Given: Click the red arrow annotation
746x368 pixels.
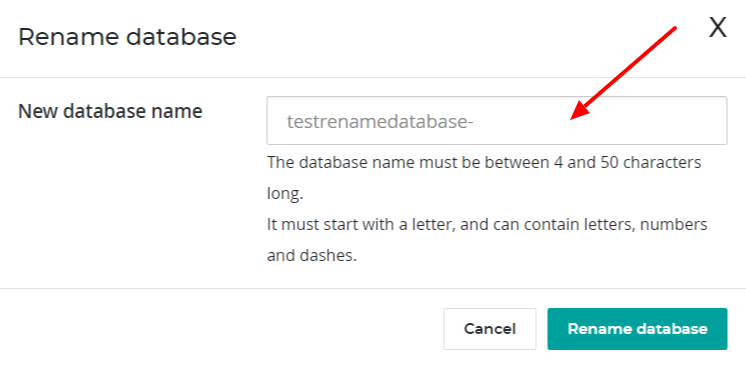Looking at the screenshot, I should (x=623, y=73).
